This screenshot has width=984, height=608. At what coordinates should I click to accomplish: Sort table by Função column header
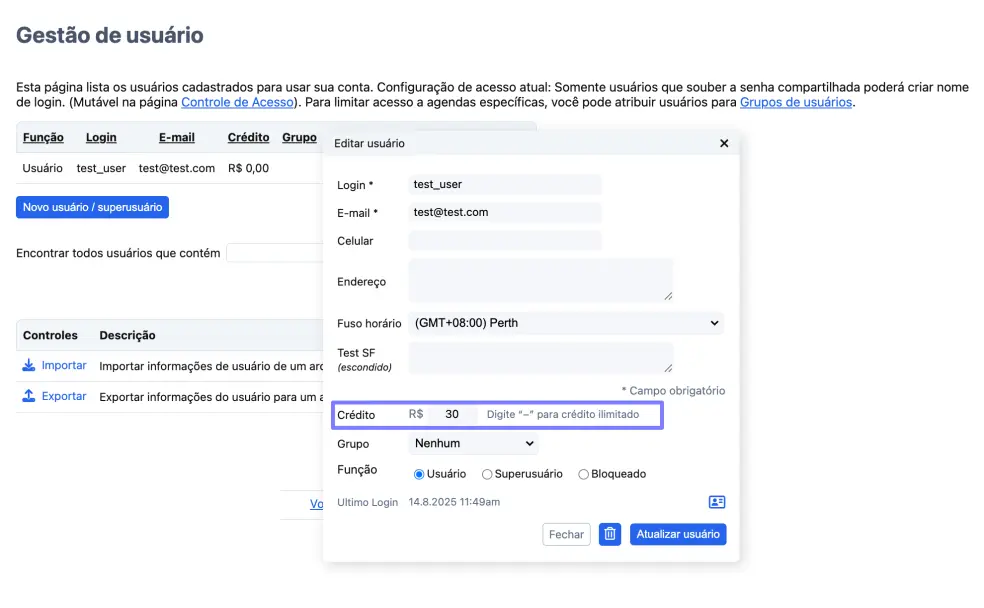click(x=43, y=137)
